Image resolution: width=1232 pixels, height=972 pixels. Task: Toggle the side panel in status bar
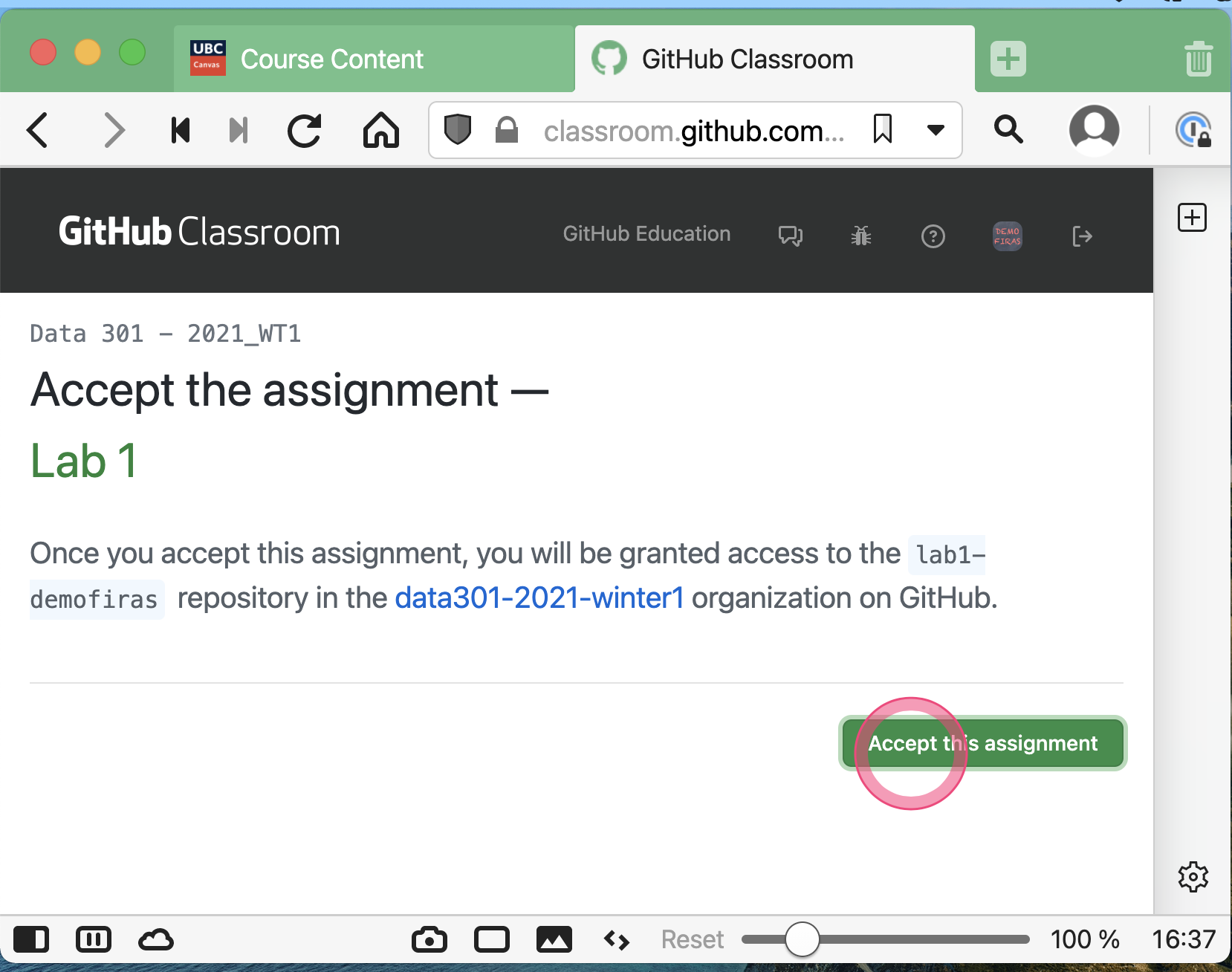pos(31,939)
